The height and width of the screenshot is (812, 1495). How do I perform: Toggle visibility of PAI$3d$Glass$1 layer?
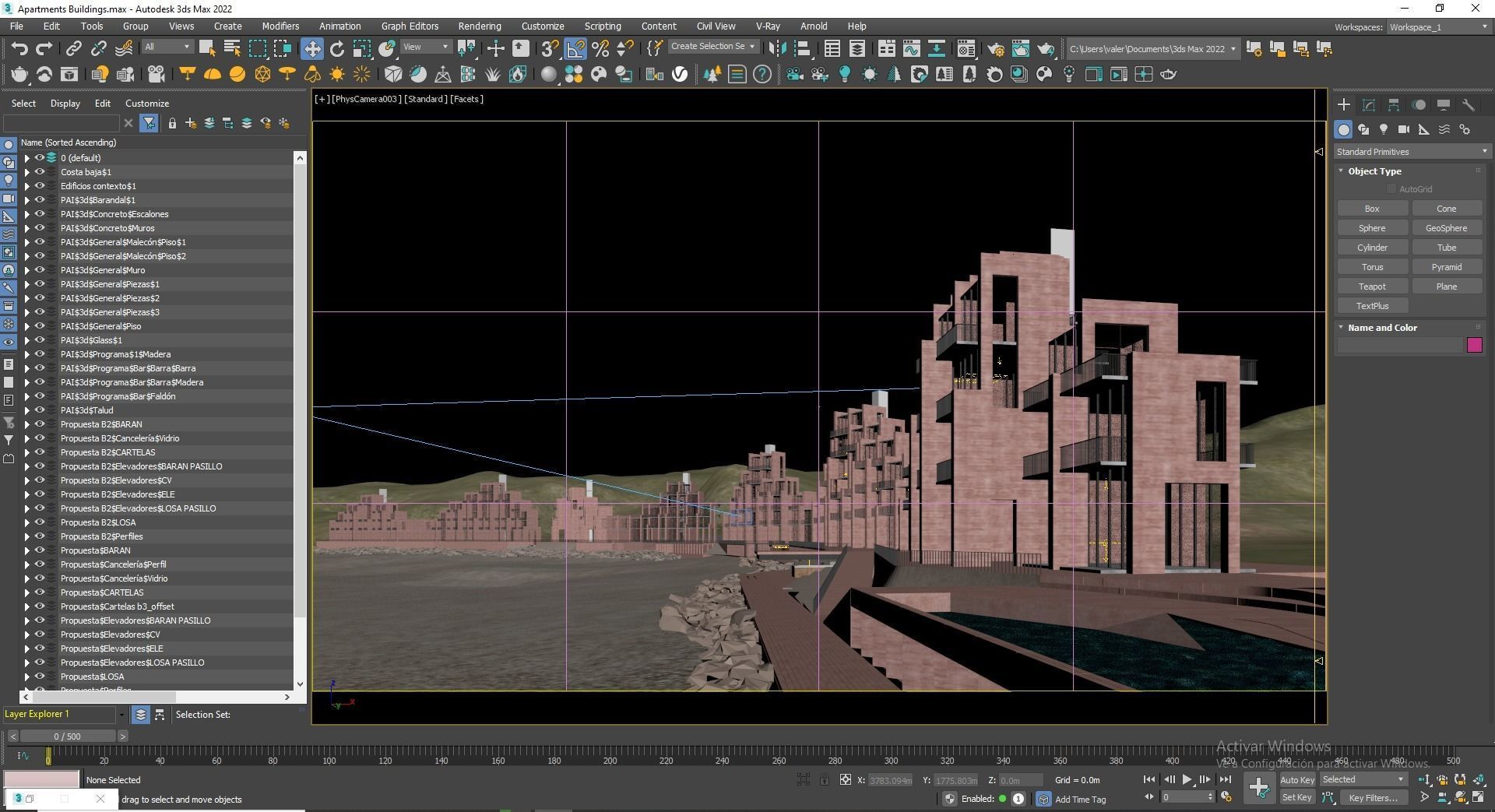39,340
